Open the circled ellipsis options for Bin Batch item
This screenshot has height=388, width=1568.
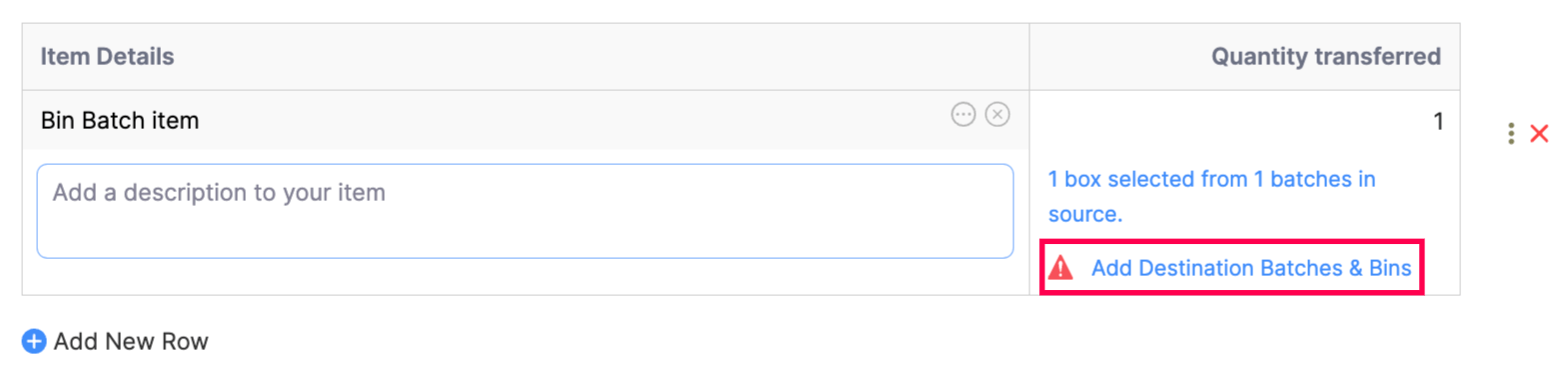[x=962, y=115]
